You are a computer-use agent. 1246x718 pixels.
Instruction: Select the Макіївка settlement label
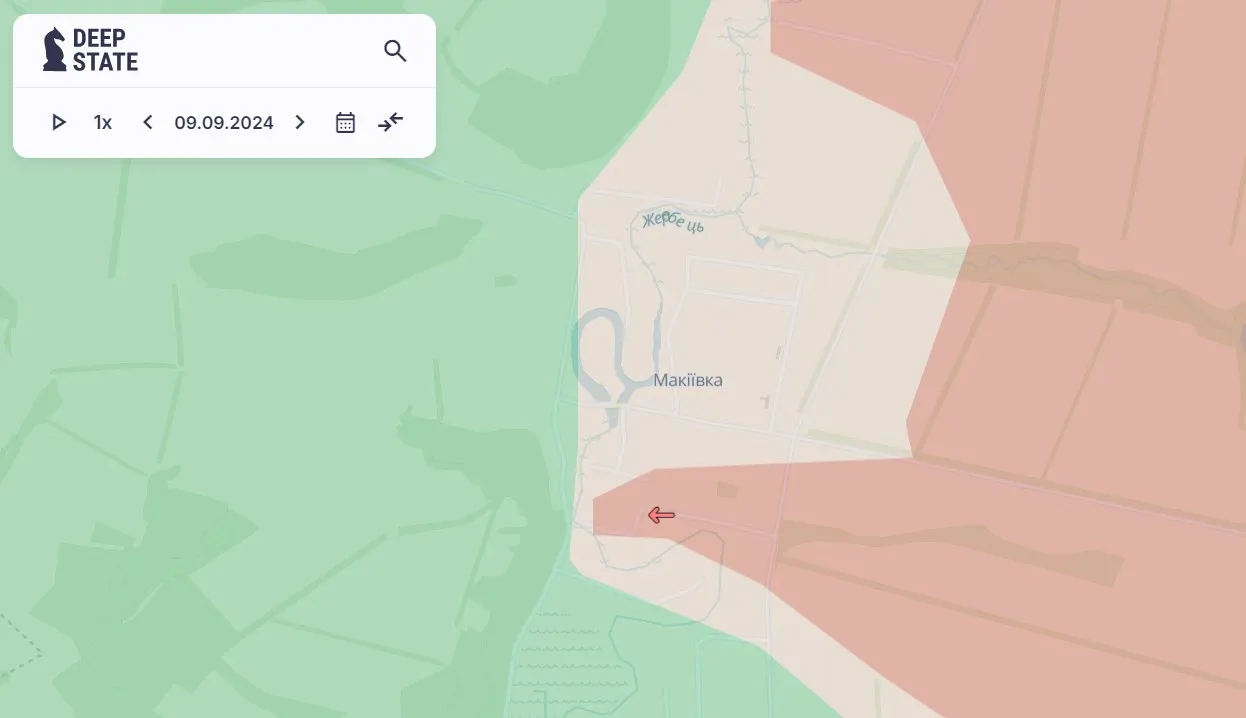click(688, 380)
